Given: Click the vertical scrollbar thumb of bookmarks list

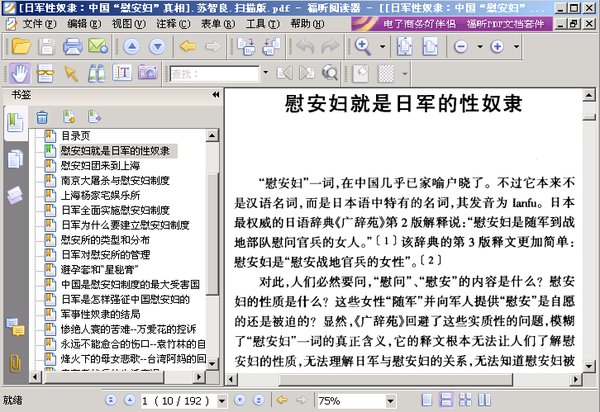Looking at the screenshot, I should (212, 233).
